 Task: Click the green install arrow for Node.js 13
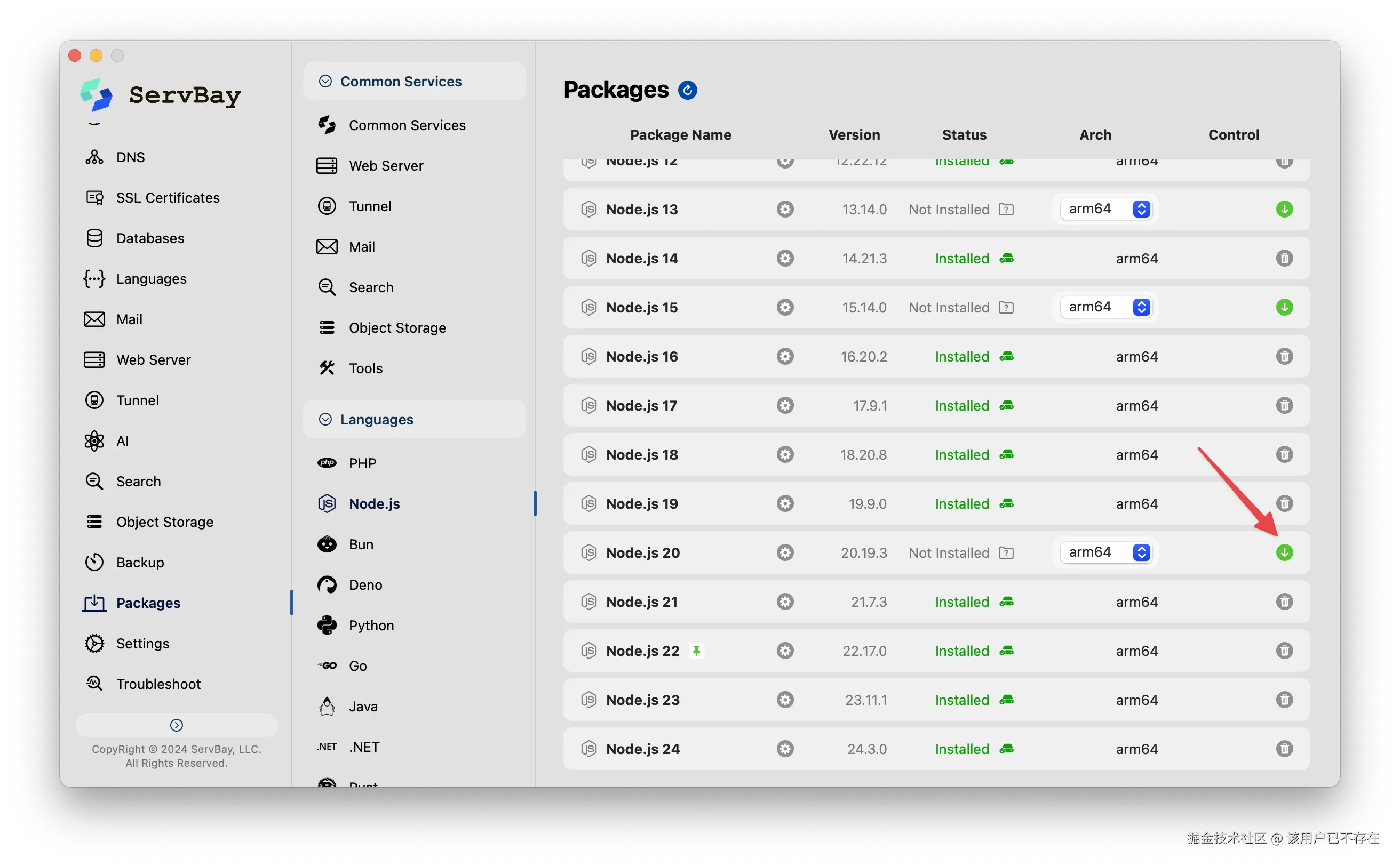pyautogui.click(x=1284, y=209)
